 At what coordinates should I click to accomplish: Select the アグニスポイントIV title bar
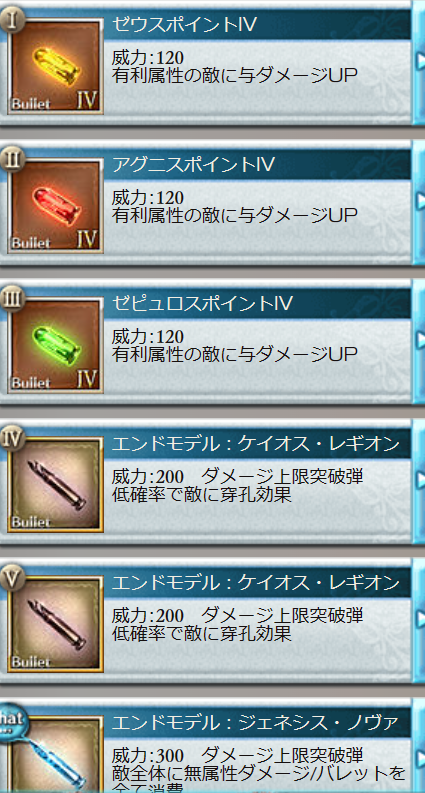tap(258, 164)
